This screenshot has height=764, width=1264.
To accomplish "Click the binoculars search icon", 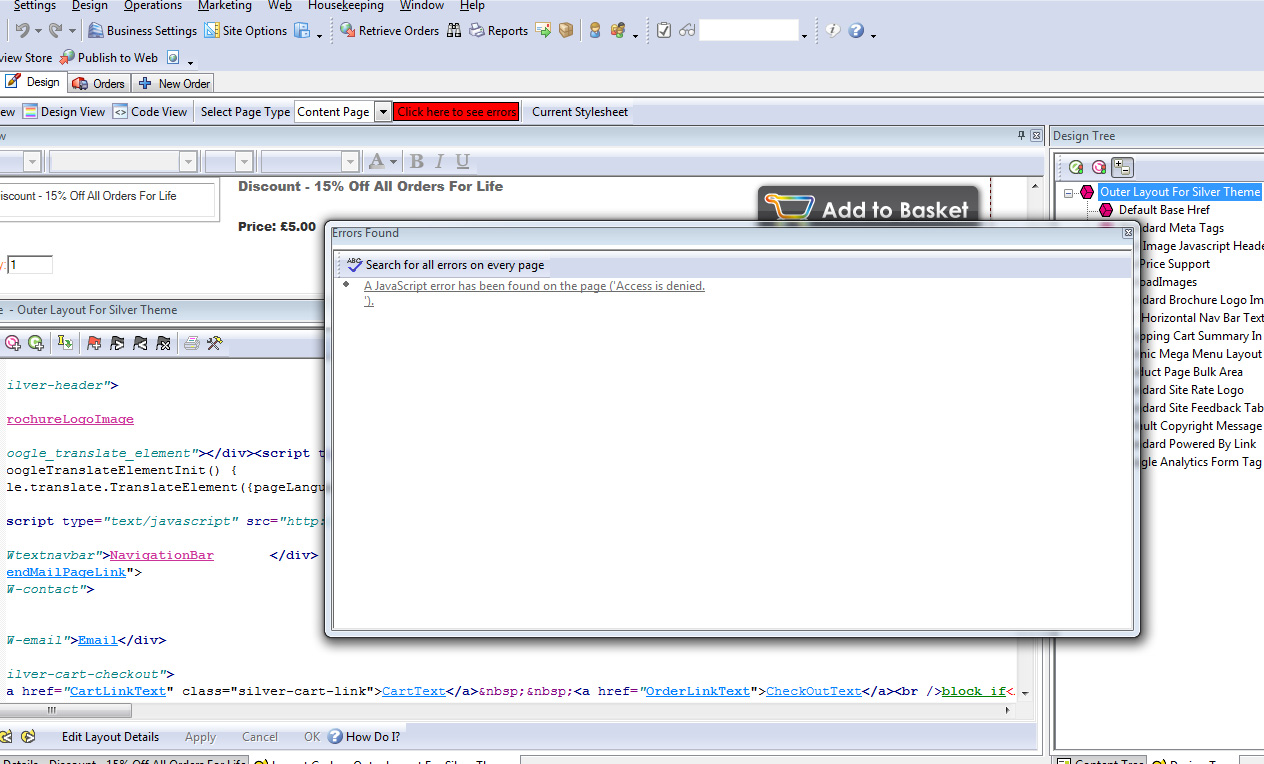I will [x=454, y=31].
